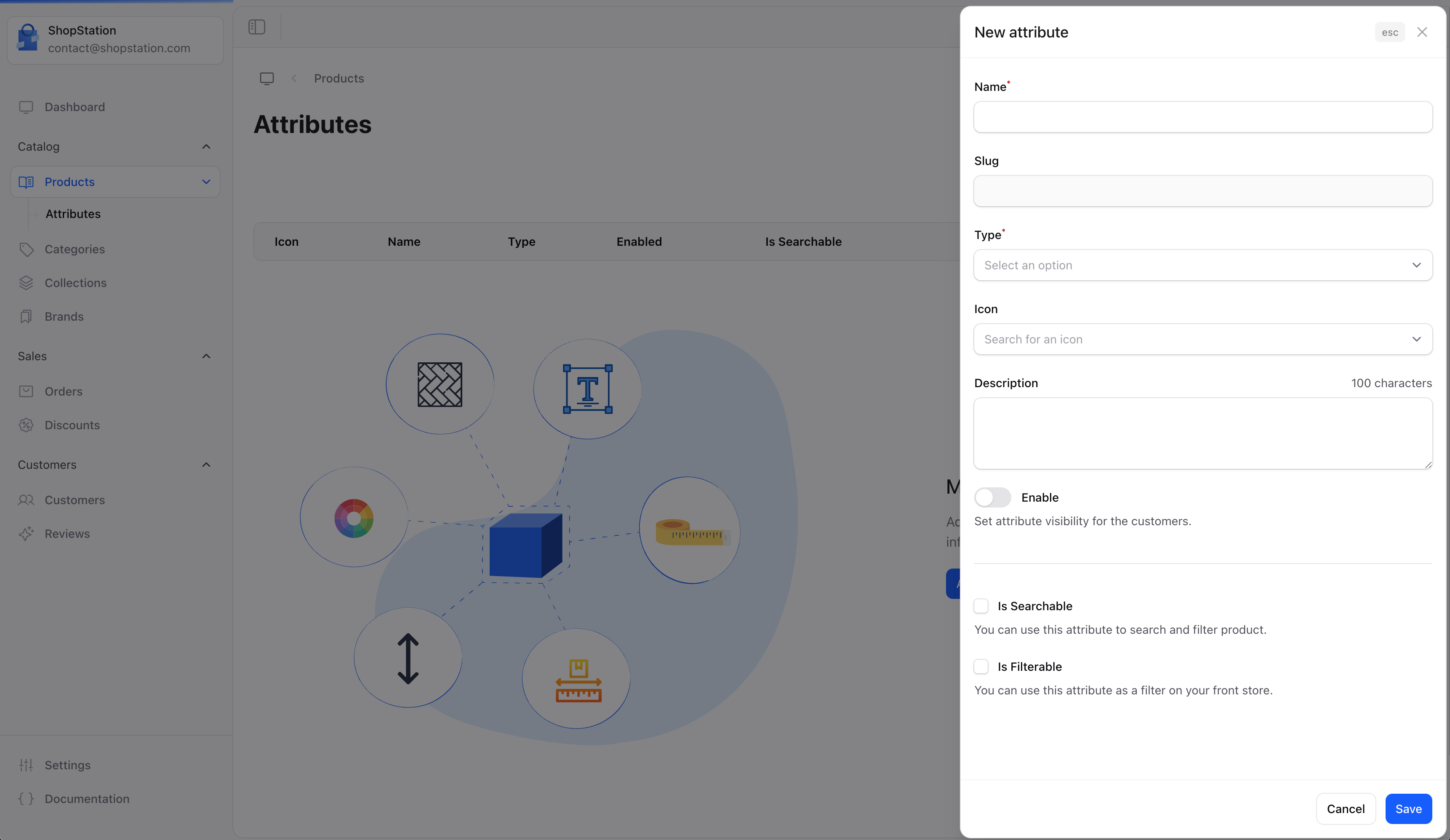Screen dimensions: 1450x840
Task: Click the Dashboard monitor icon
Action: tap(26, 107)
